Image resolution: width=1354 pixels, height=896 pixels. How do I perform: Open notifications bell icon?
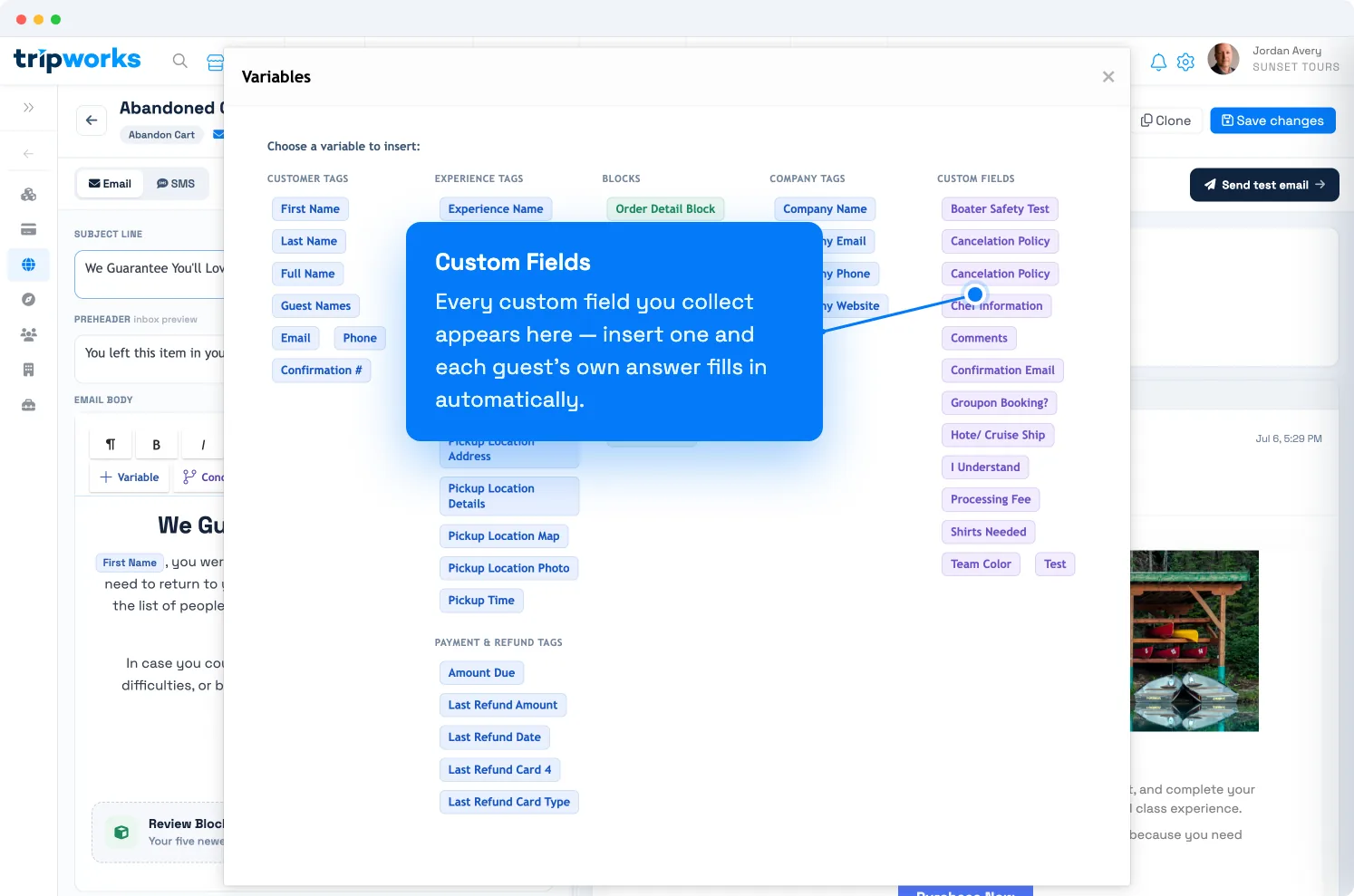tap(1158, 62)
